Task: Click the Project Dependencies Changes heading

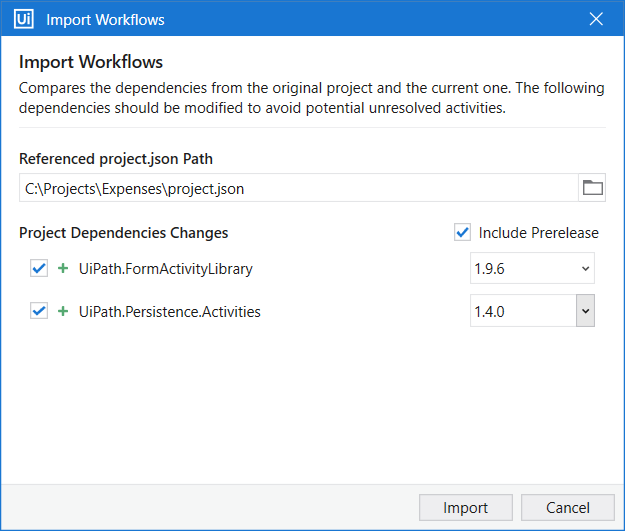Action: click(x=124, y=233)
